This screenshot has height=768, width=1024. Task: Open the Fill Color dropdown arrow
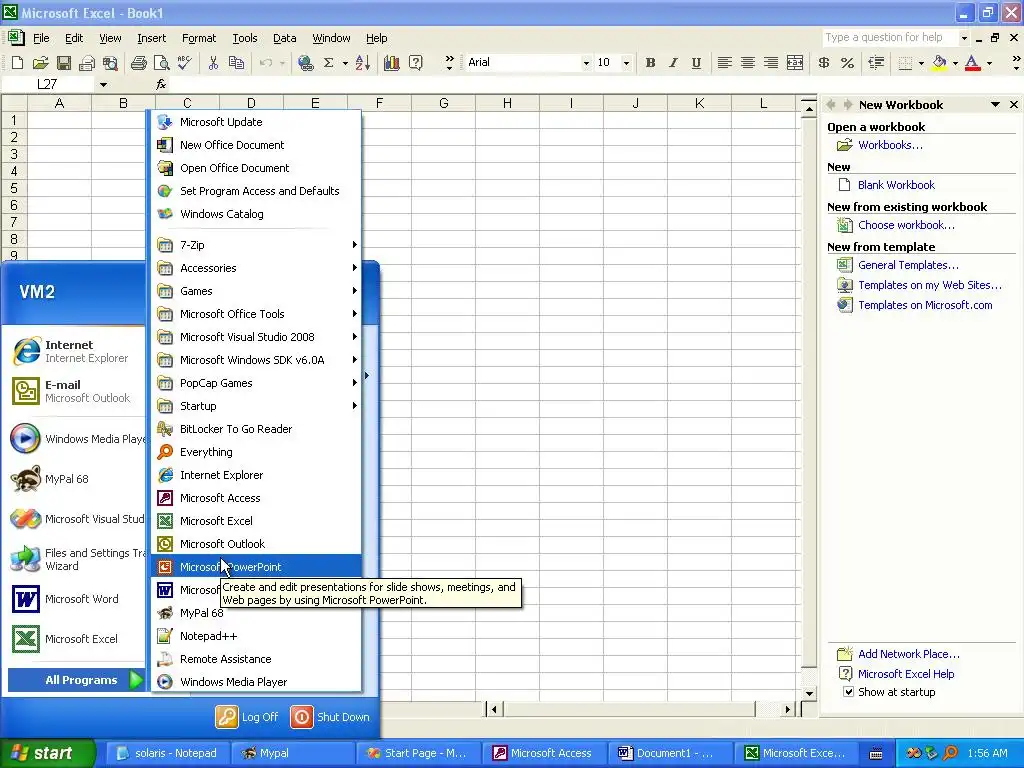[x=955, y=63]
